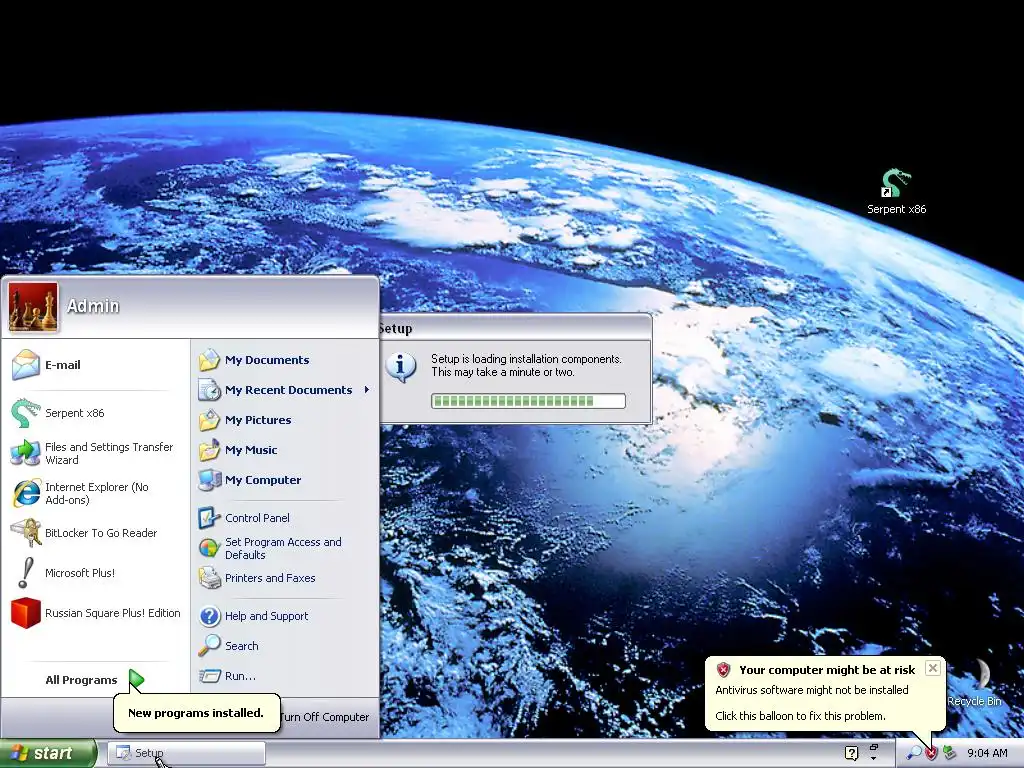
Task: Click the Setup dialog information icon
Action: click(x=401, y=368)
